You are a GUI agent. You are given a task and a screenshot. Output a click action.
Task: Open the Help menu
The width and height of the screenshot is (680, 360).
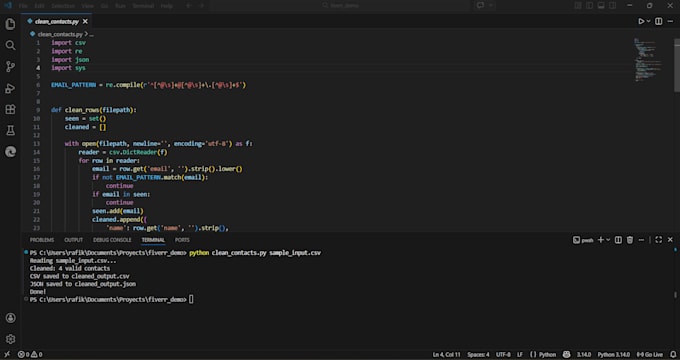pyautogui.click(x=167, y=6)
